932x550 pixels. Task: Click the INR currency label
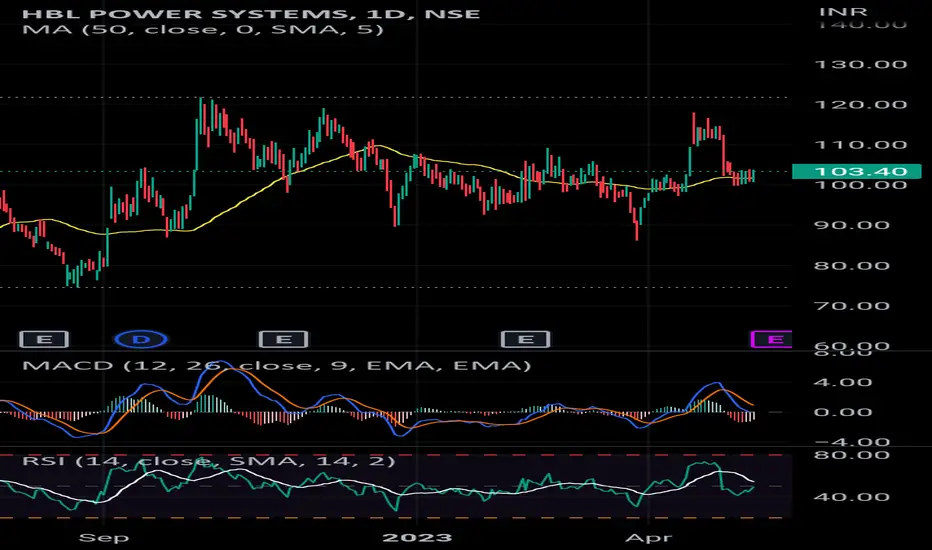click(x=843, y=11)
